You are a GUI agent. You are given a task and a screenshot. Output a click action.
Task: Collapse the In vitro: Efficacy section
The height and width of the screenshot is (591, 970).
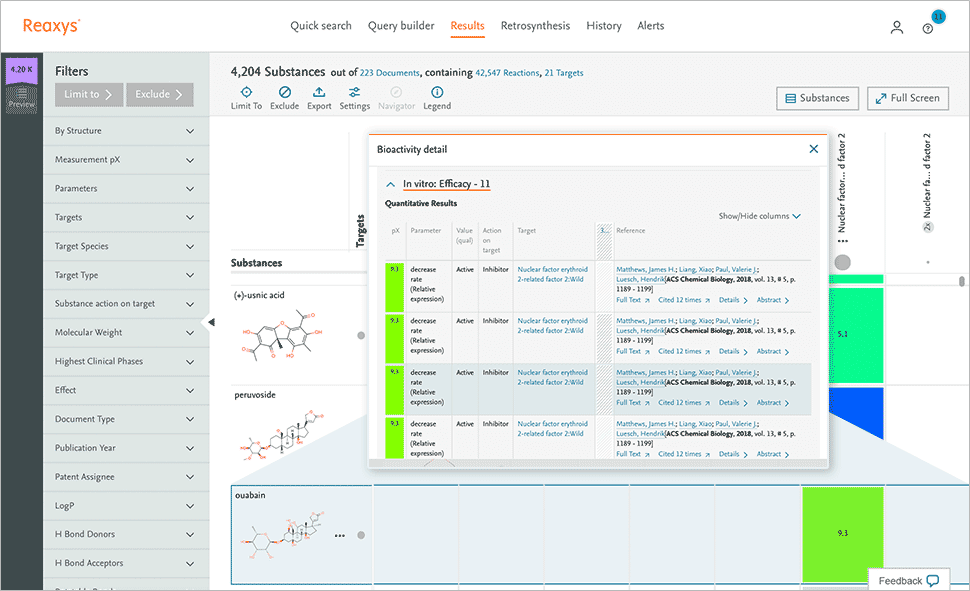pyautogui.click(x=390, y=185)
